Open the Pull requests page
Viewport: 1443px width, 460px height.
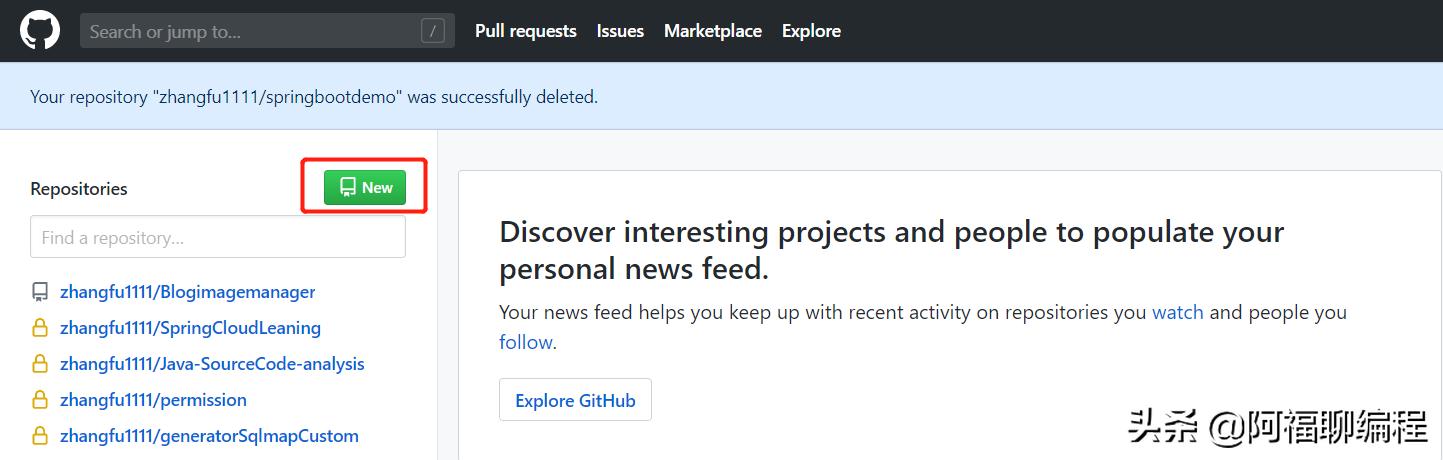525,31
